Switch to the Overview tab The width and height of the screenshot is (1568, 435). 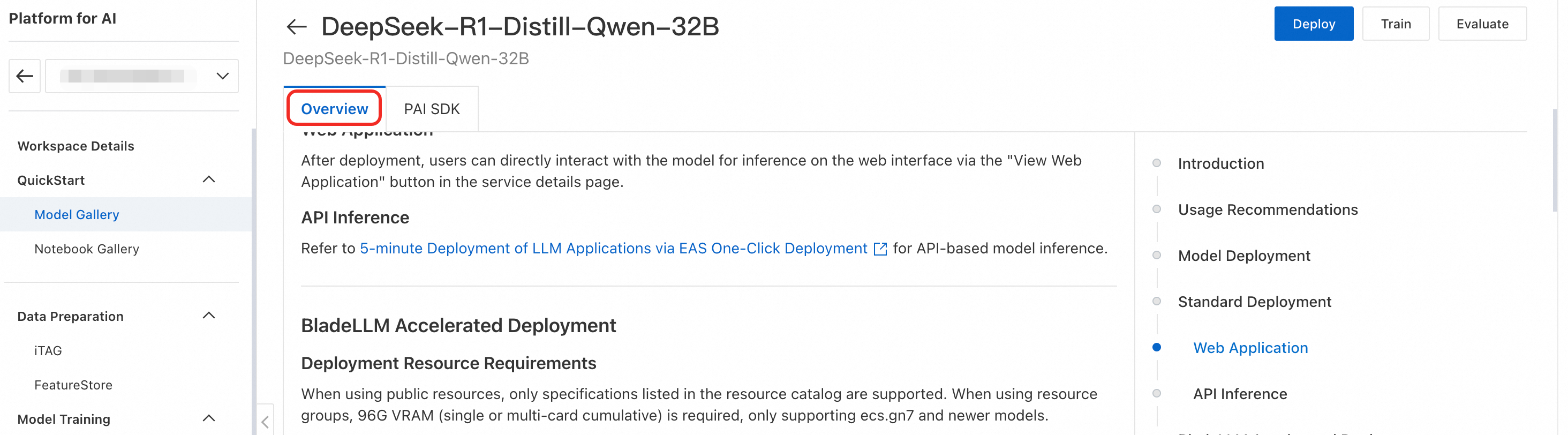point(334,109)
